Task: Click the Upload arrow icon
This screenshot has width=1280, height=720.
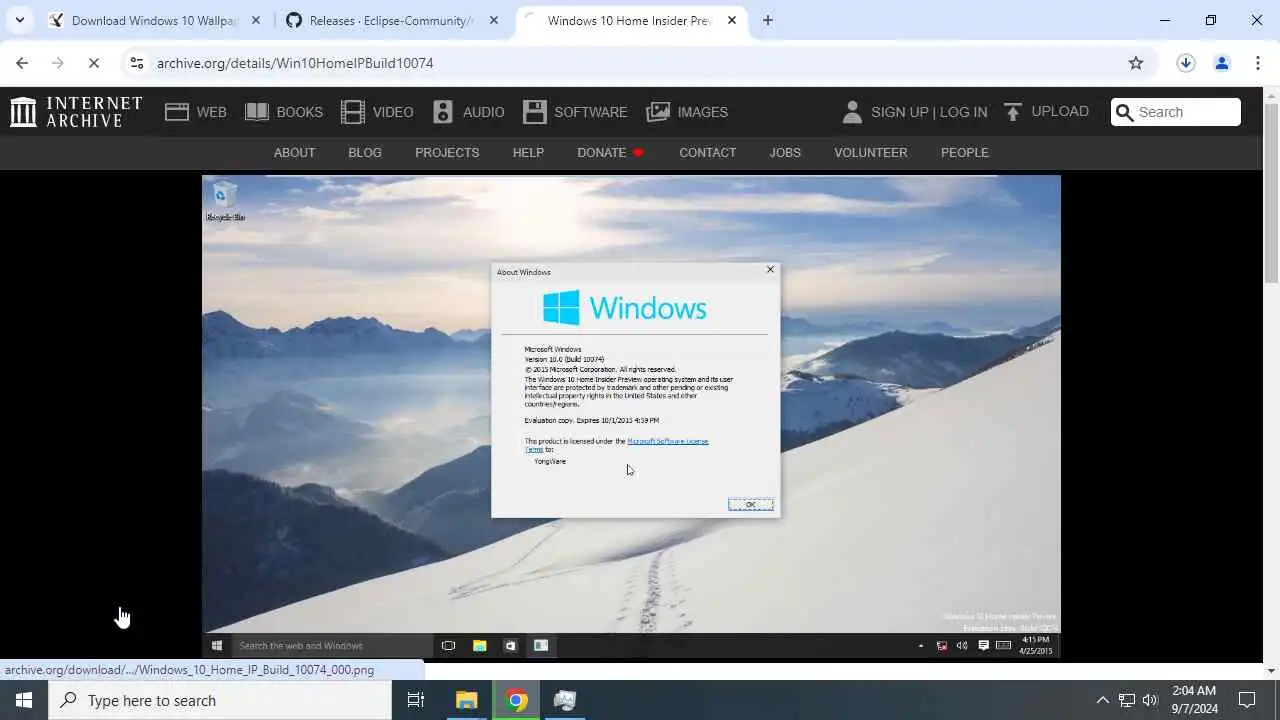Action: (1013, 112)
